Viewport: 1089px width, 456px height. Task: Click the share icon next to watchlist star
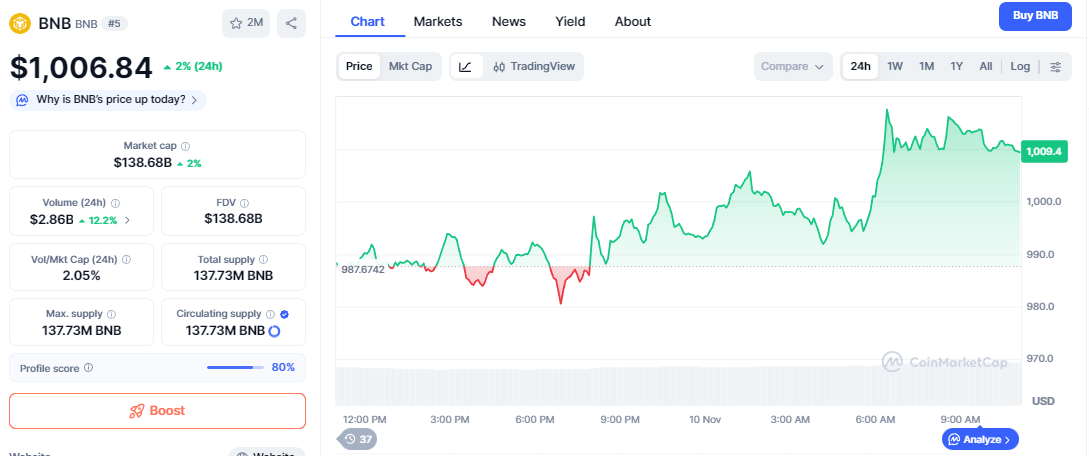[291, 23]
